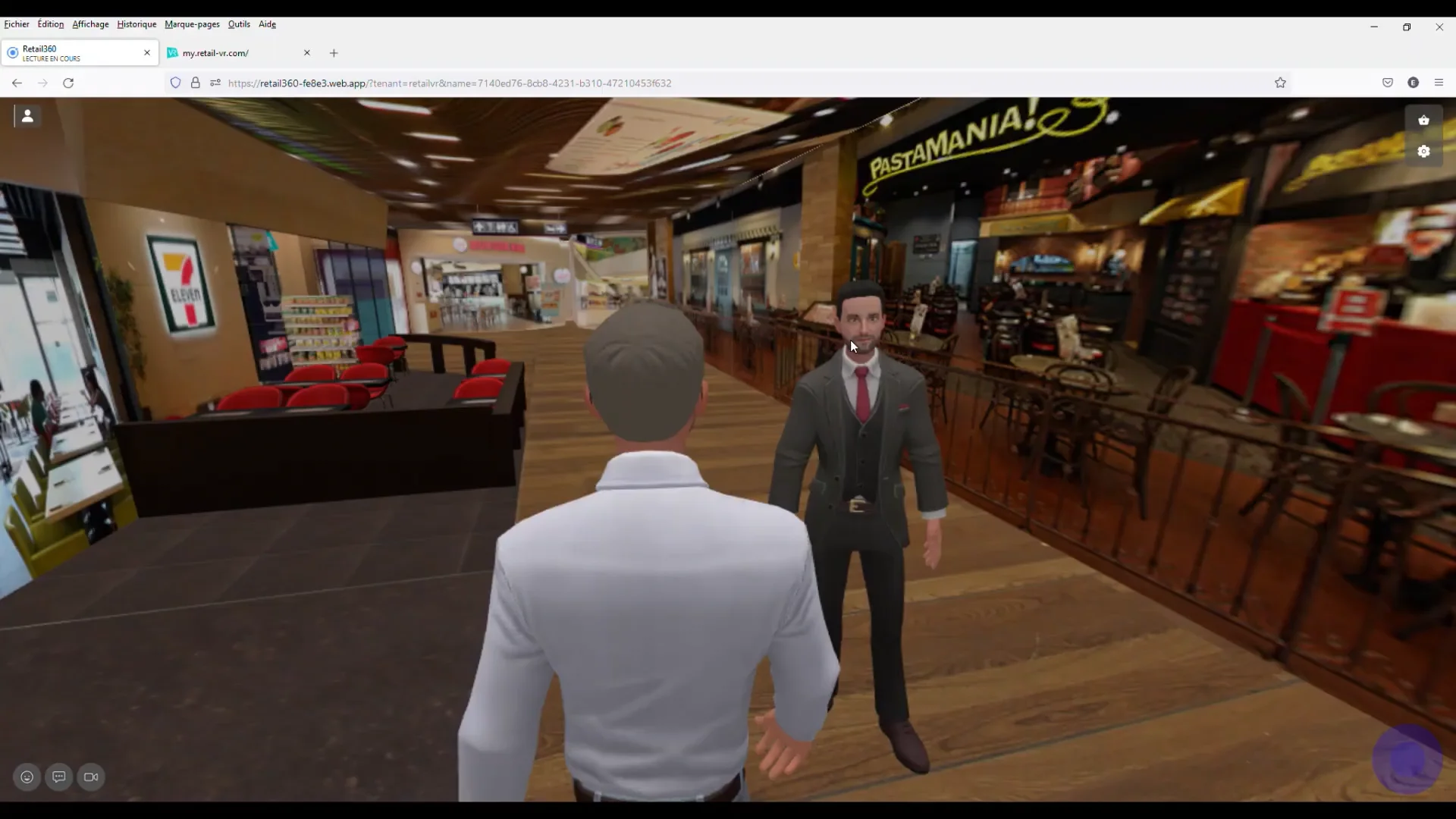This screenshot has height=819, width=1456.
Task: Click the tracking protection shield icon
Action: (x=175, y=83)
